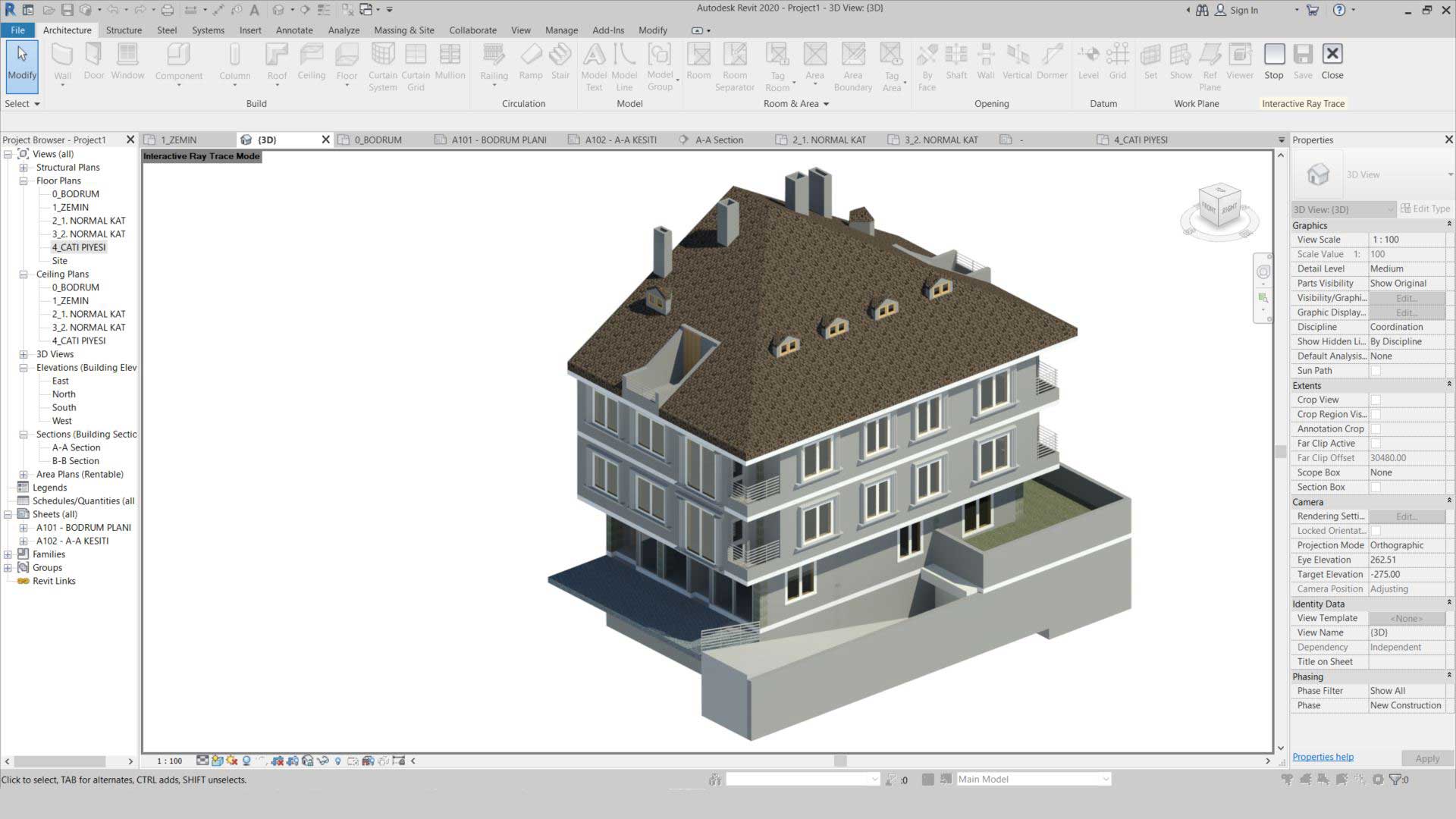
Task: Click the Visibility/Graphics Edit button
Action: [1406, 298]
